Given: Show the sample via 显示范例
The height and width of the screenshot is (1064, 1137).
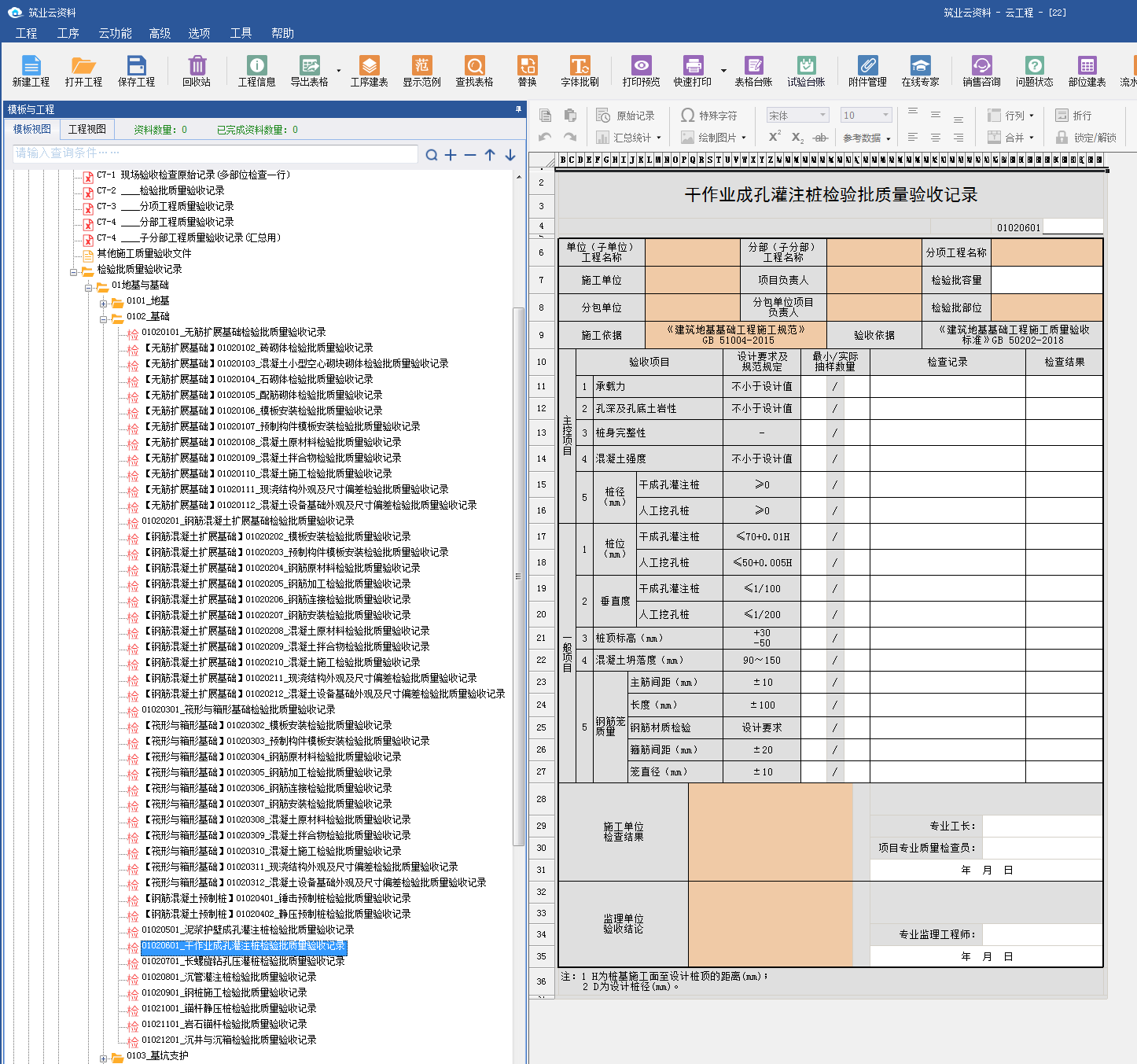Looking at the screenshot, I should click(422, 71).
